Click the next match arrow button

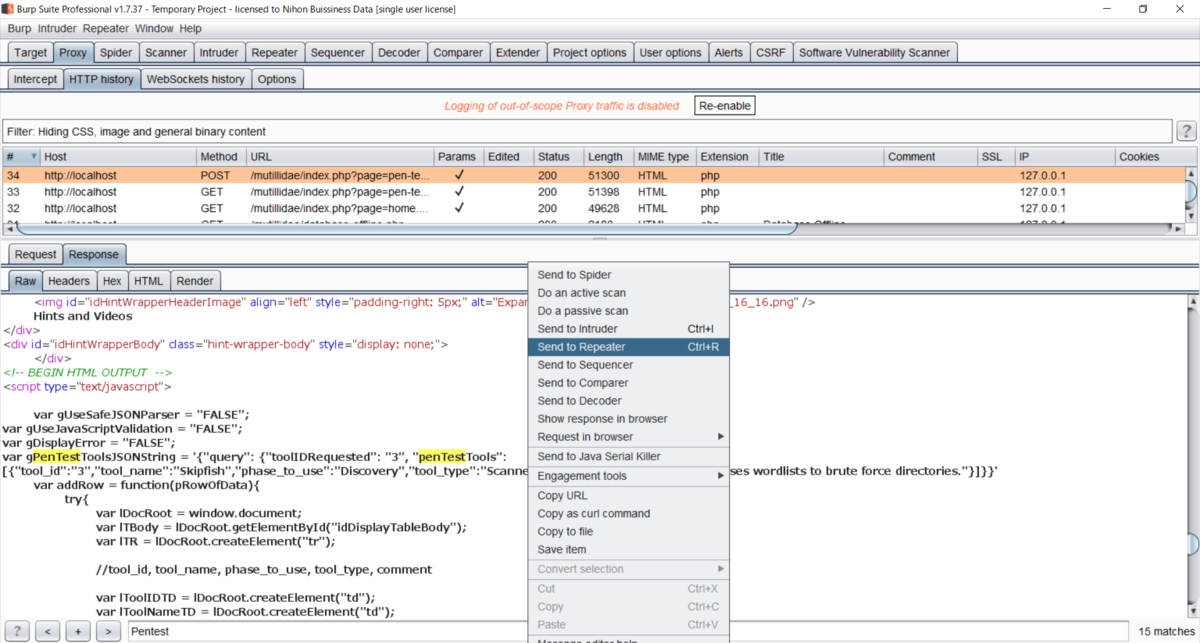(x=109, y=631)
